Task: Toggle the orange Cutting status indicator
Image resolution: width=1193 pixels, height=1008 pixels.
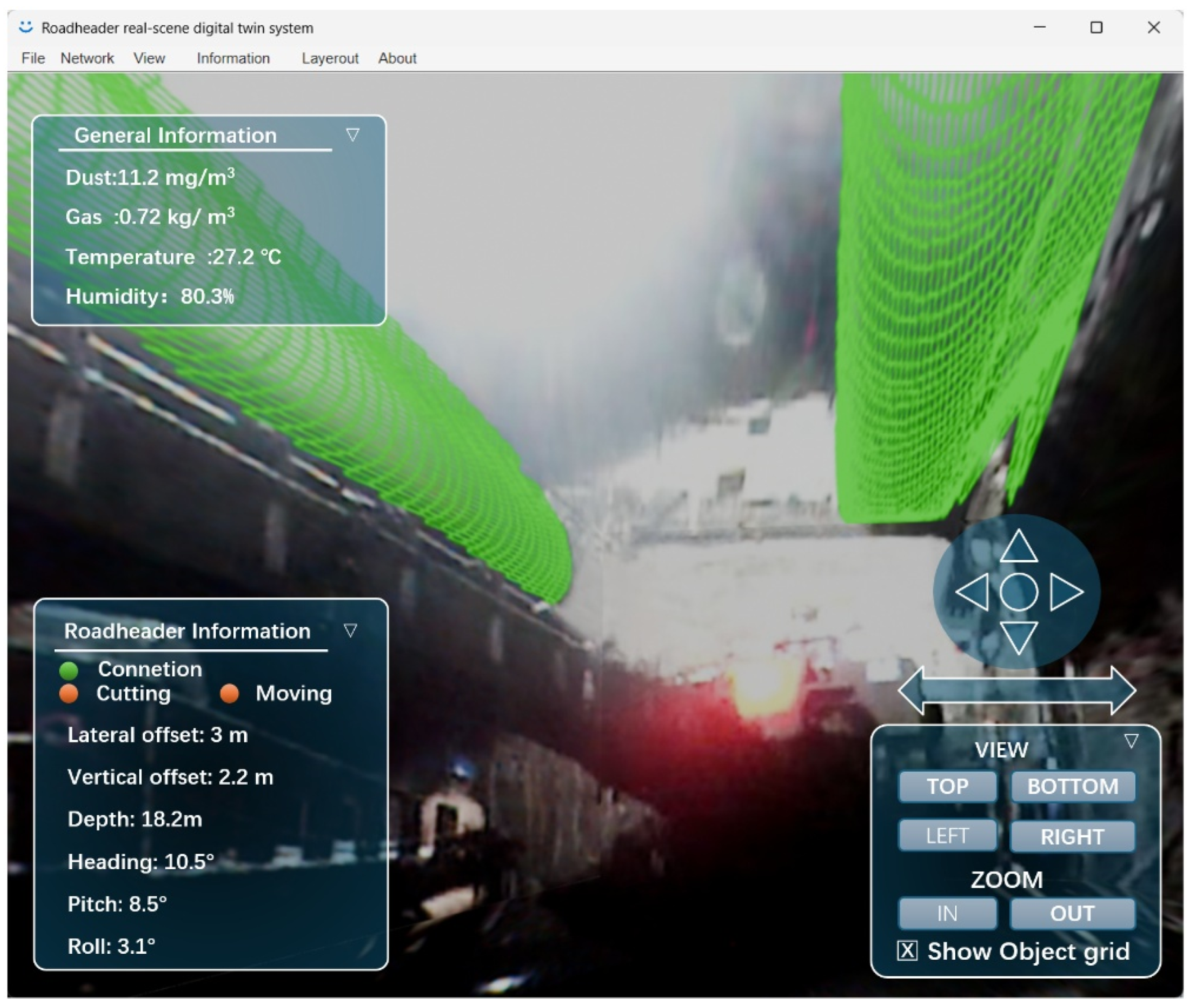Action: click(69, 694)
